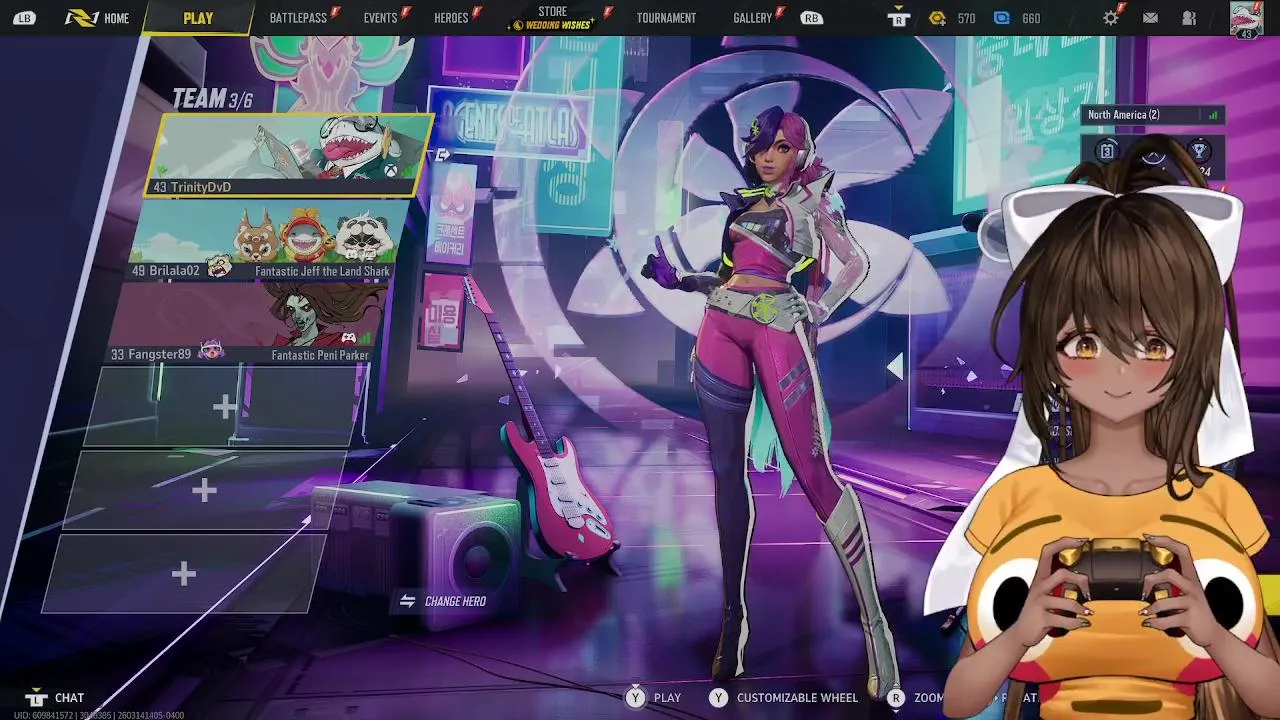Open the trophy achievements icon
Viewport: 1280px width, 720px height.
tap(1199, 151)
